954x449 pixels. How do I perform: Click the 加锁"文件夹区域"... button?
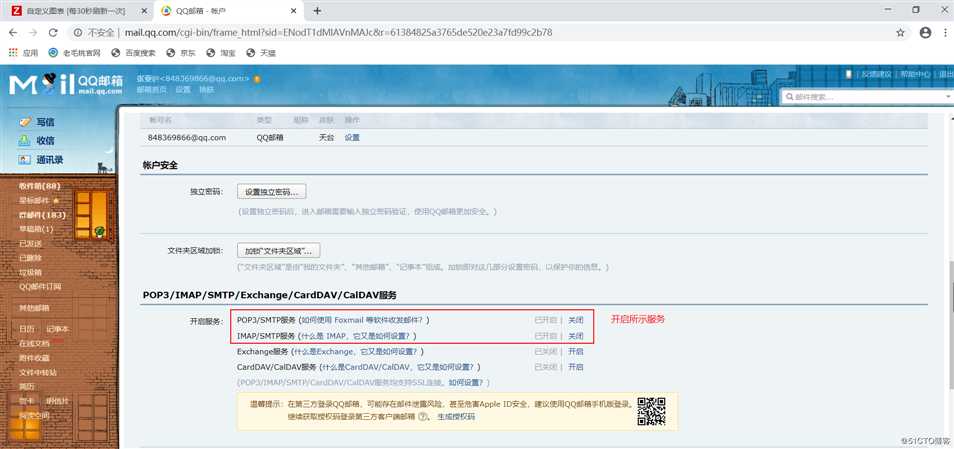279,251
